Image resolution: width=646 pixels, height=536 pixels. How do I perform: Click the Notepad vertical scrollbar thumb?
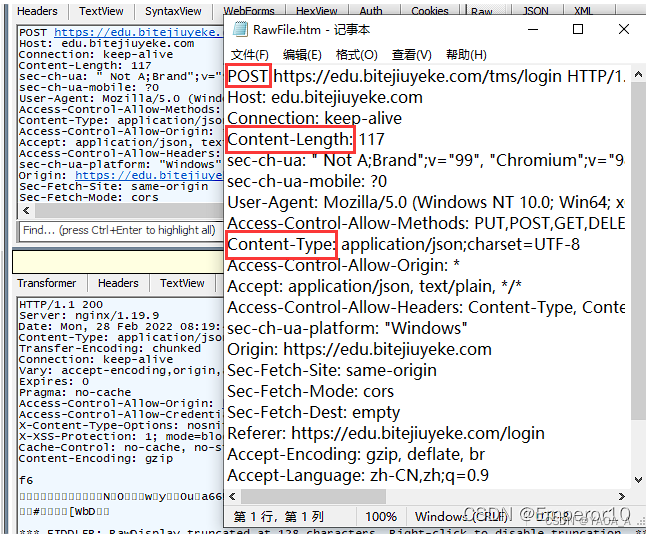click(x=638, y=251)
